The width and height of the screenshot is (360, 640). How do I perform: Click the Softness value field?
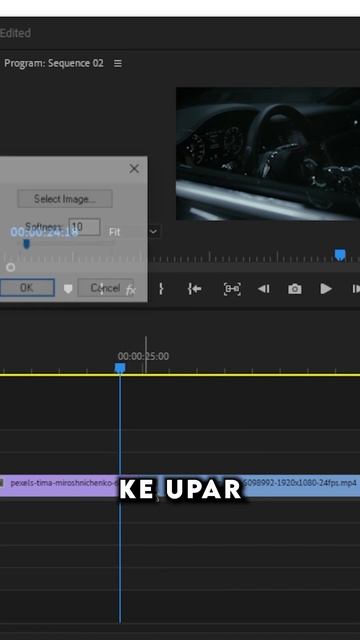(84, 227)
